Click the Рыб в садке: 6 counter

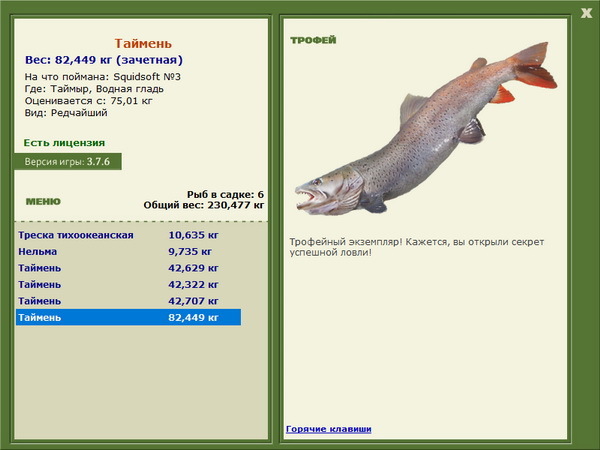(x=225, y=194)
